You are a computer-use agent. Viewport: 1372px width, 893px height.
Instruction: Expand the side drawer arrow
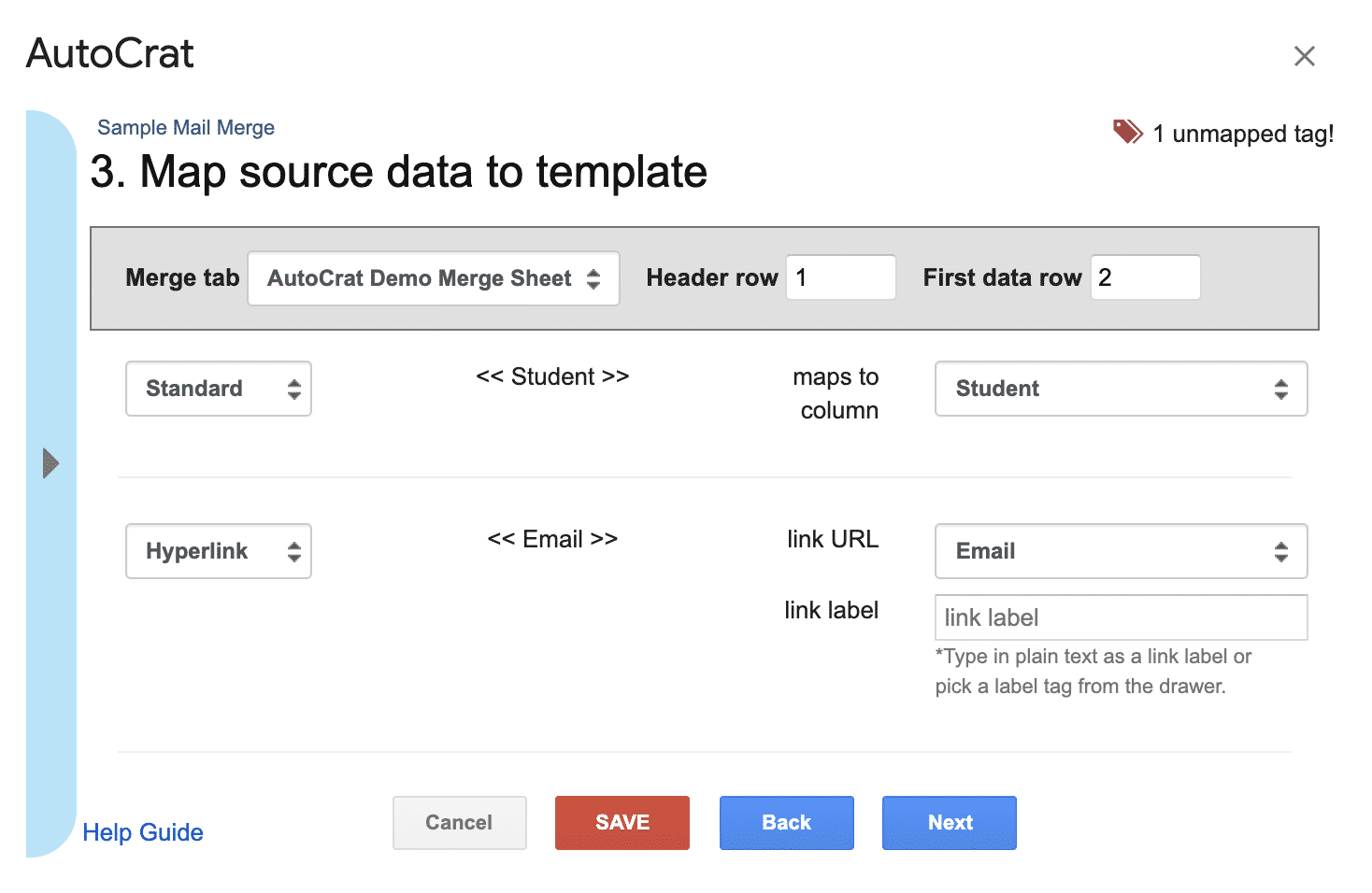[50, 462]
